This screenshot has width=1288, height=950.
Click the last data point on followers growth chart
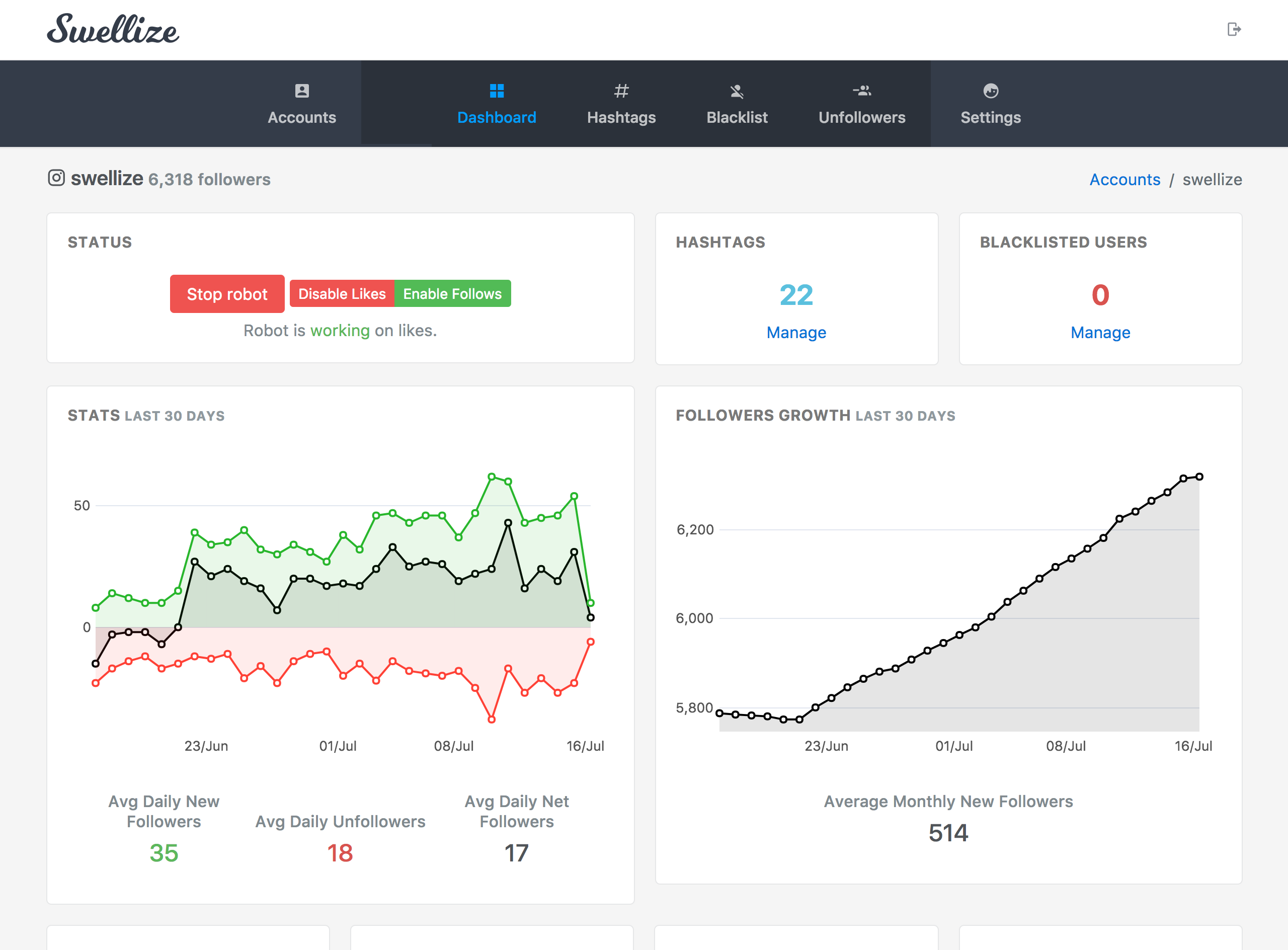click(x=1199, y=477)
